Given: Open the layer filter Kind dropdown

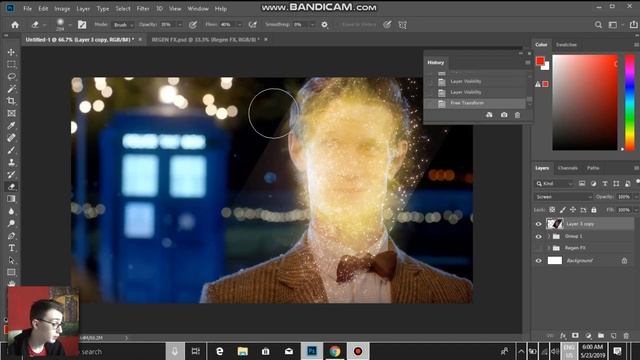Looking at the screenshot, I should tap(554, 184).
